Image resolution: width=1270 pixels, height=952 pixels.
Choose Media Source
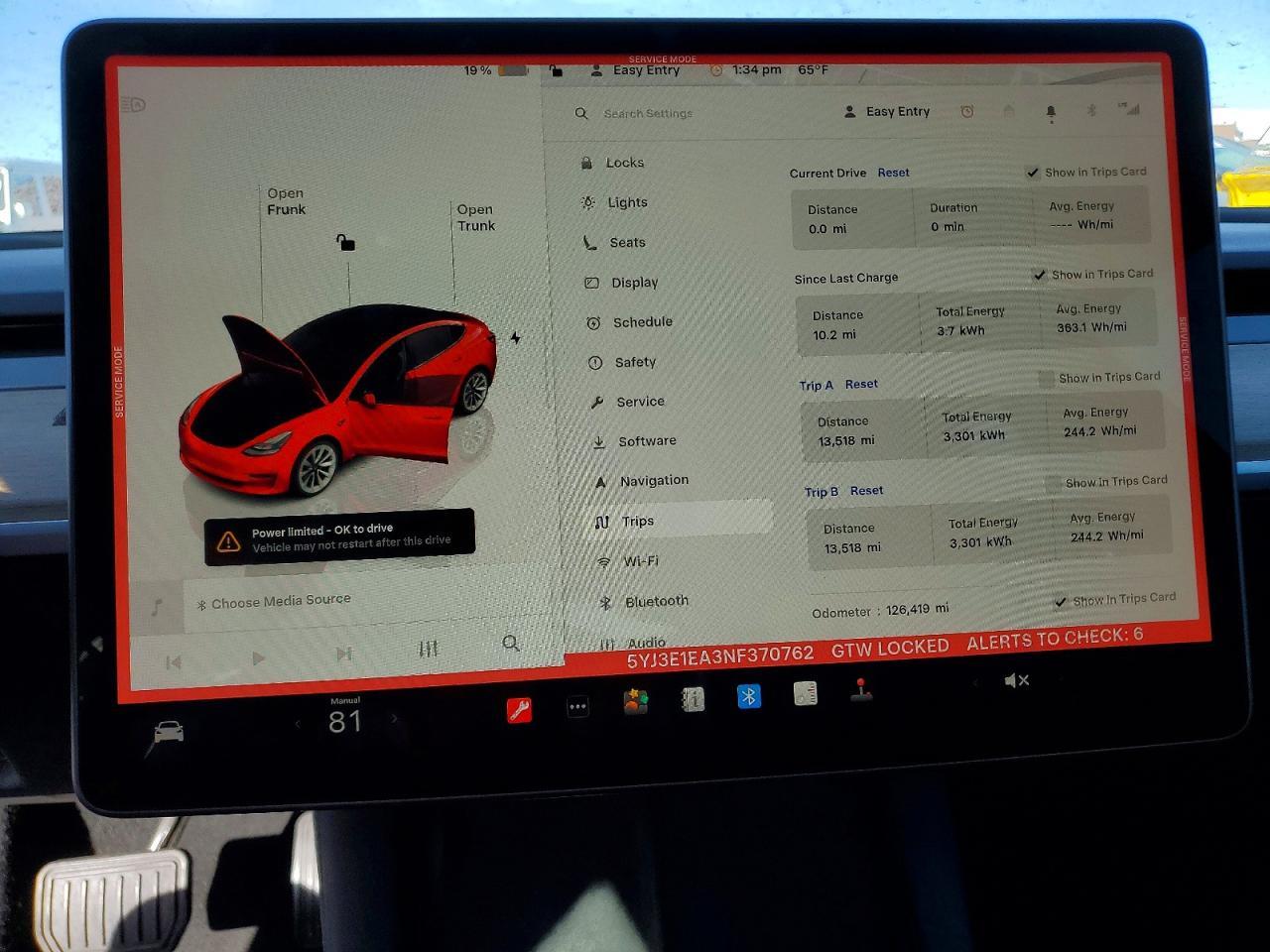pyautogui.click(x=274, y=602)
